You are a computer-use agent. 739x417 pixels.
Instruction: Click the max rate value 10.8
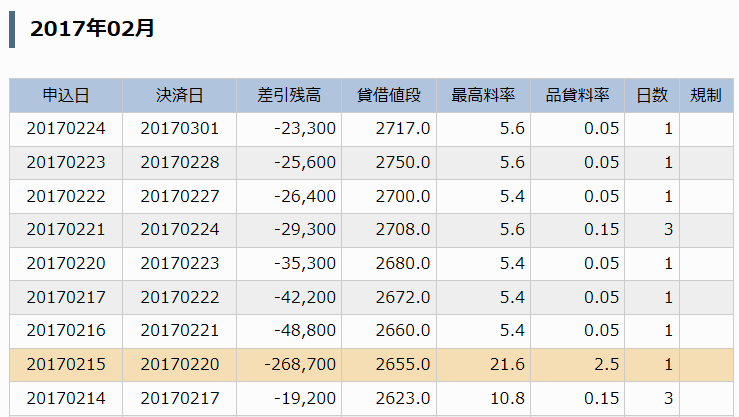pos(507,399)
